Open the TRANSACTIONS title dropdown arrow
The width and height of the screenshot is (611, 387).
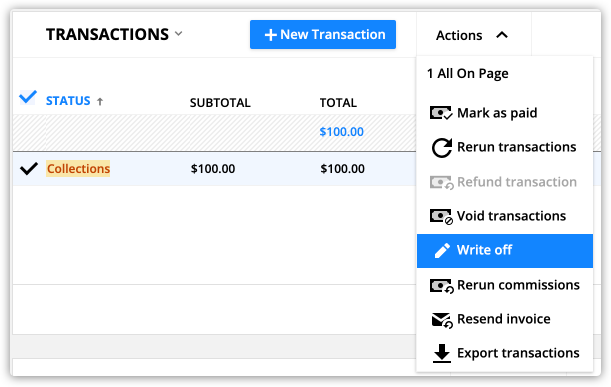(x=178, y=34)
